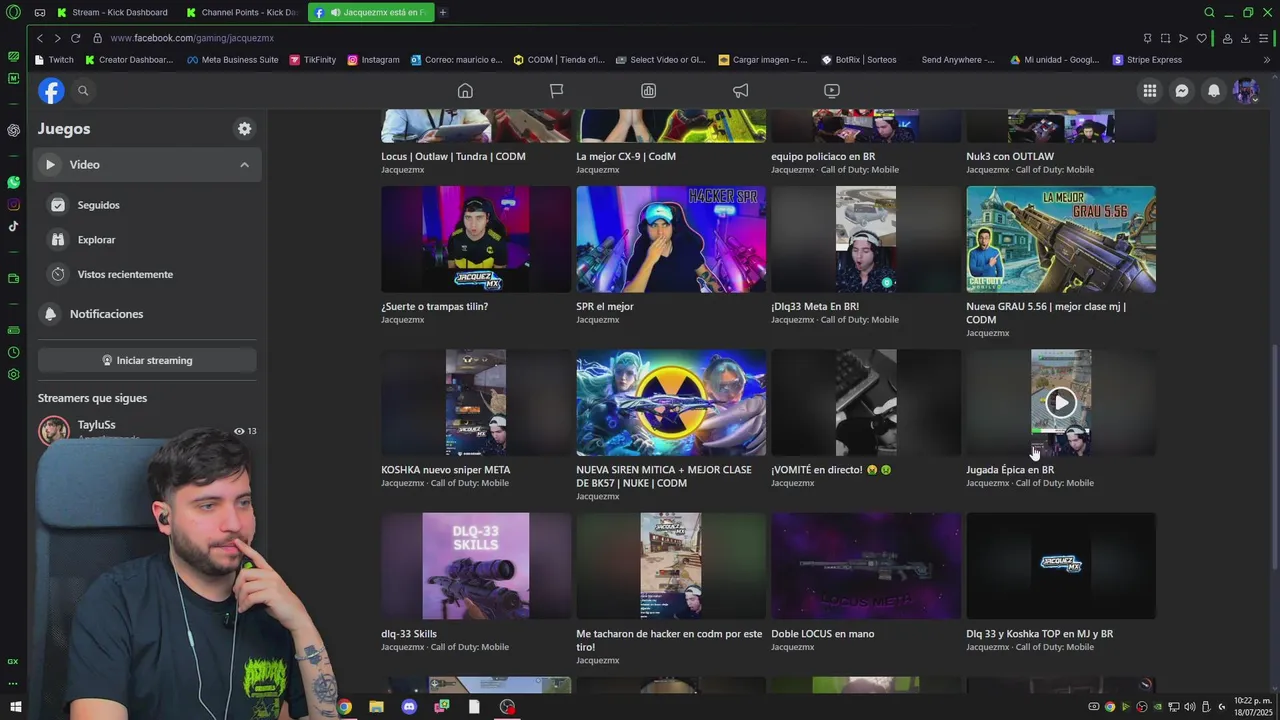
Task: Open the Stripe Express bookmark
Action: point(1147,60)
